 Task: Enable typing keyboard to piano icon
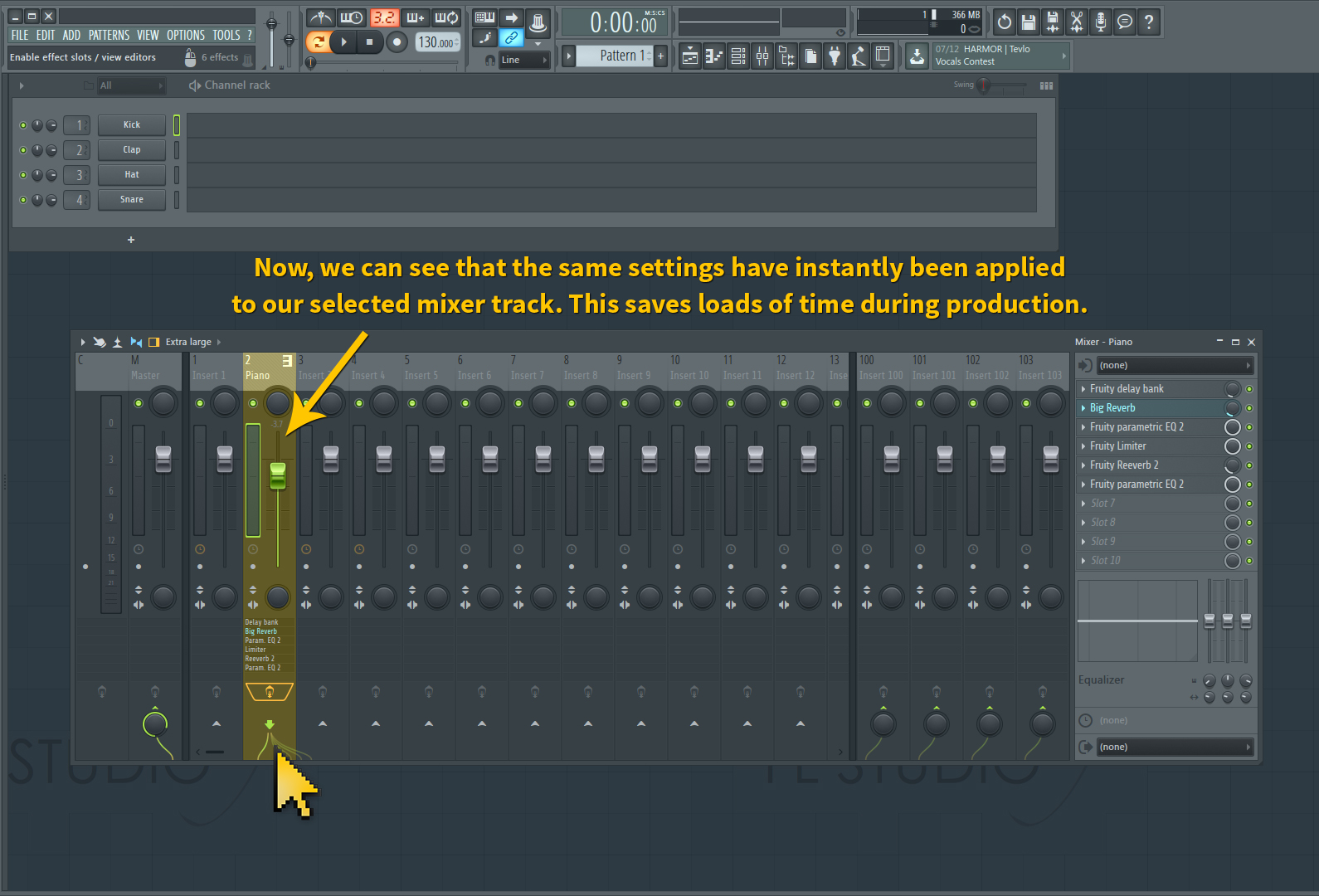coord(485,17)
